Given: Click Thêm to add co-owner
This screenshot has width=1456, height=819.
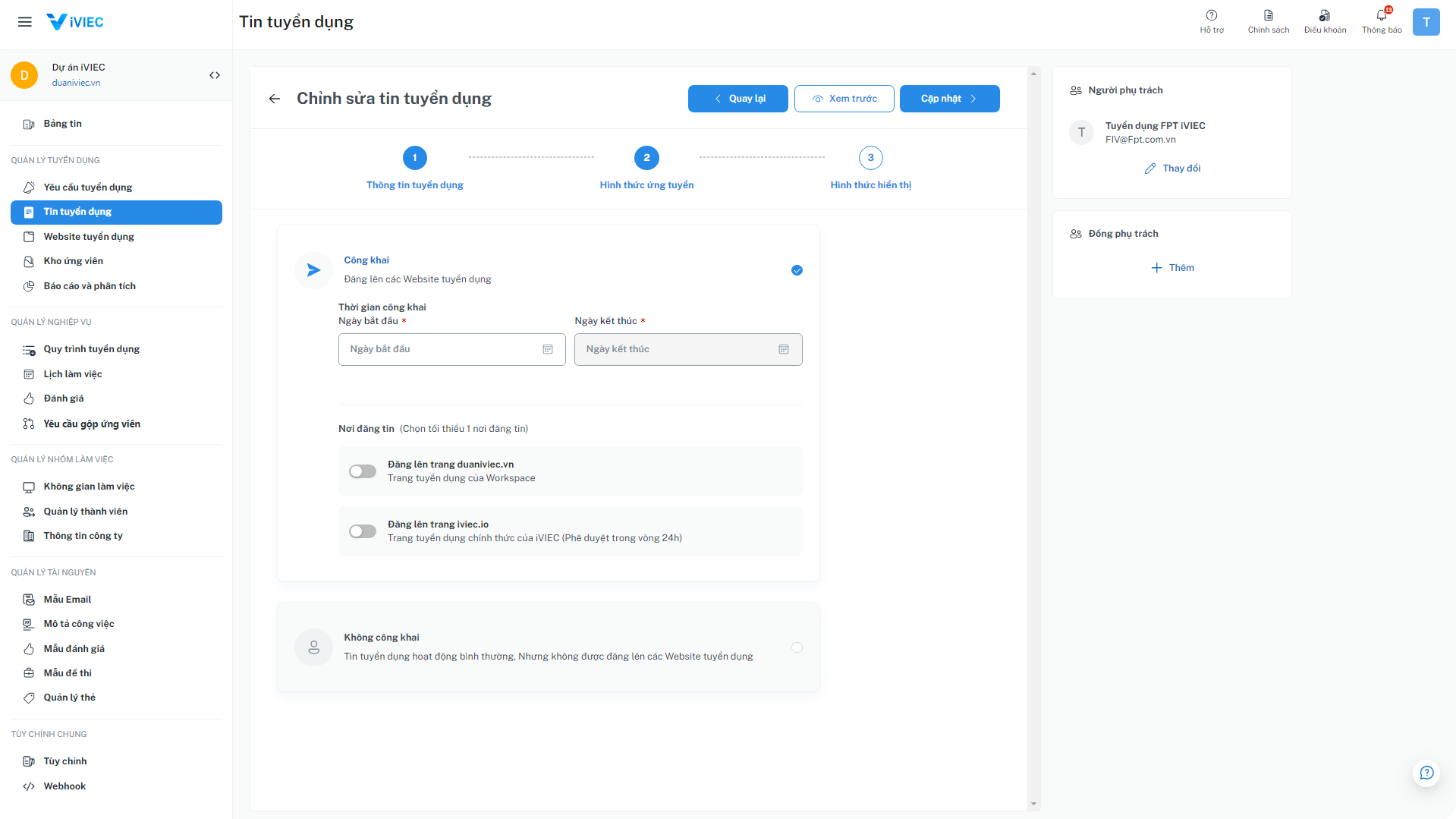Looking at the screenshot, I should (x=1172, y=268).
